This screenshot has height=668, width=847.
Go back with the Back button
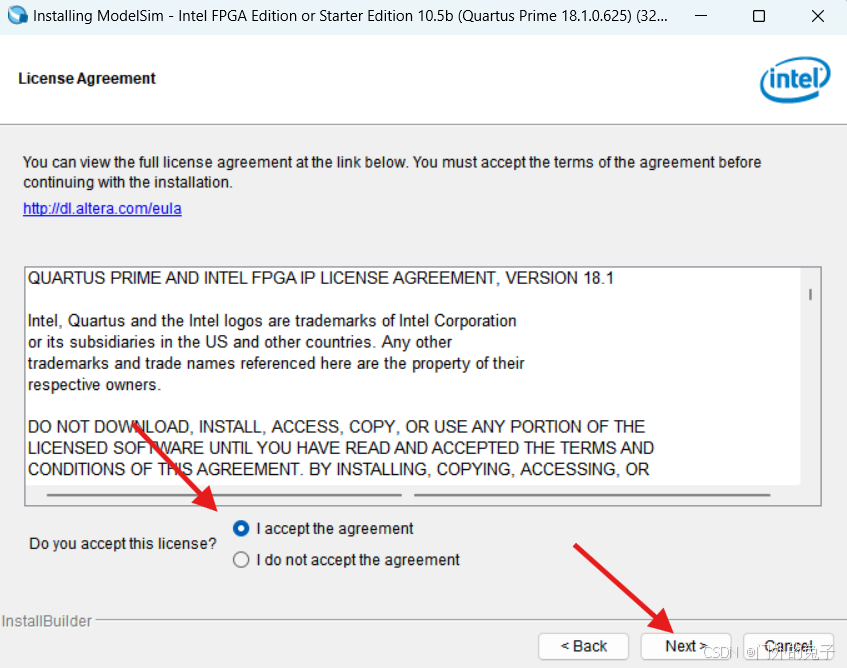(x=583, y=646)
